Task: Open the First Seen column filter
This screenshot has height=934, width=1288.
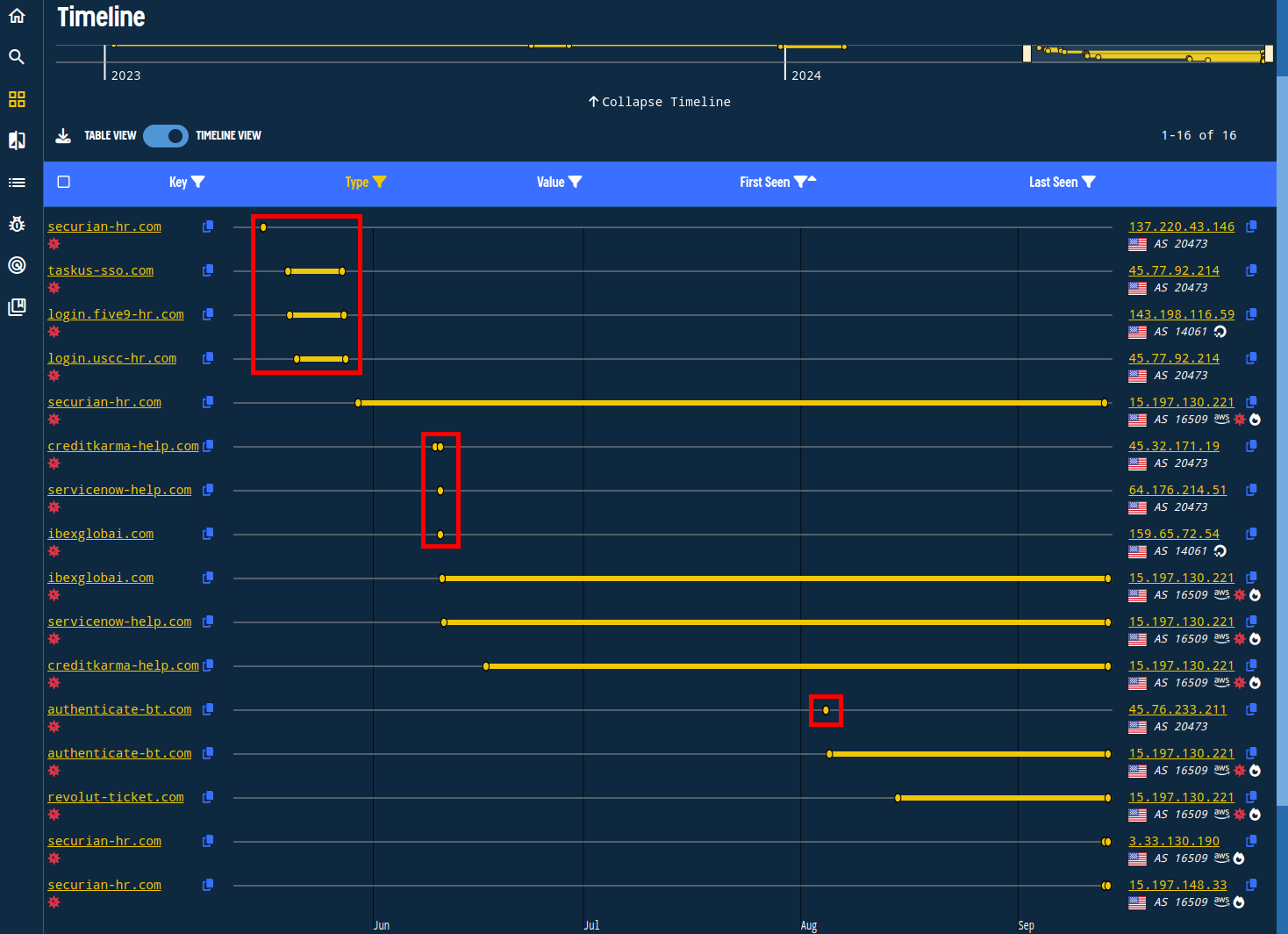Action: pyautogui.click(x=800, y=182)
